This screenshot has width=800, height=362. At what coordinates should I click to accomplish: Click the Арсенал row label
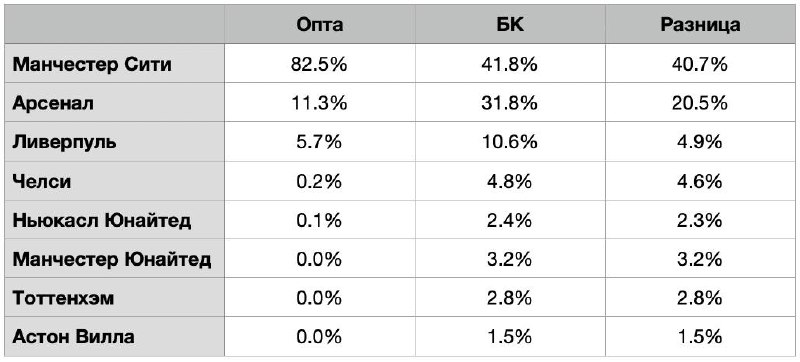(53, 104)
